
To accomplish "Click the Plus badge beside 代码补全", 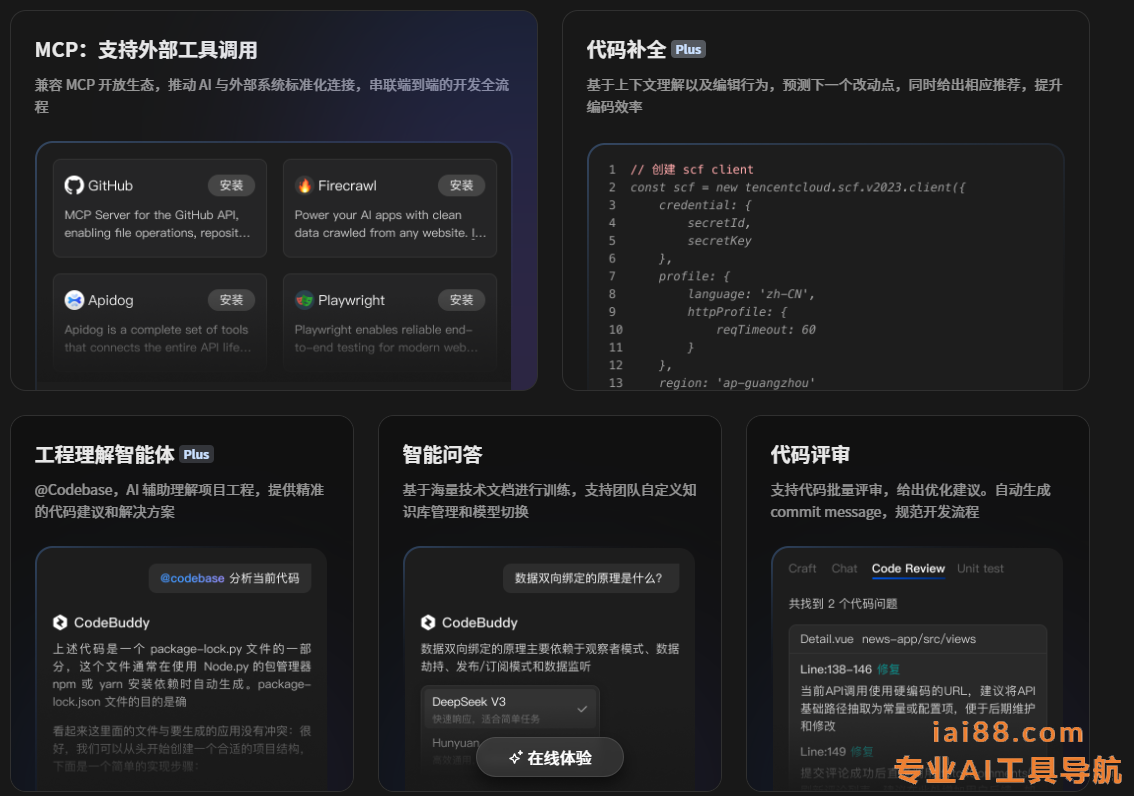I will pyautogui.click(x=688, y=49).
